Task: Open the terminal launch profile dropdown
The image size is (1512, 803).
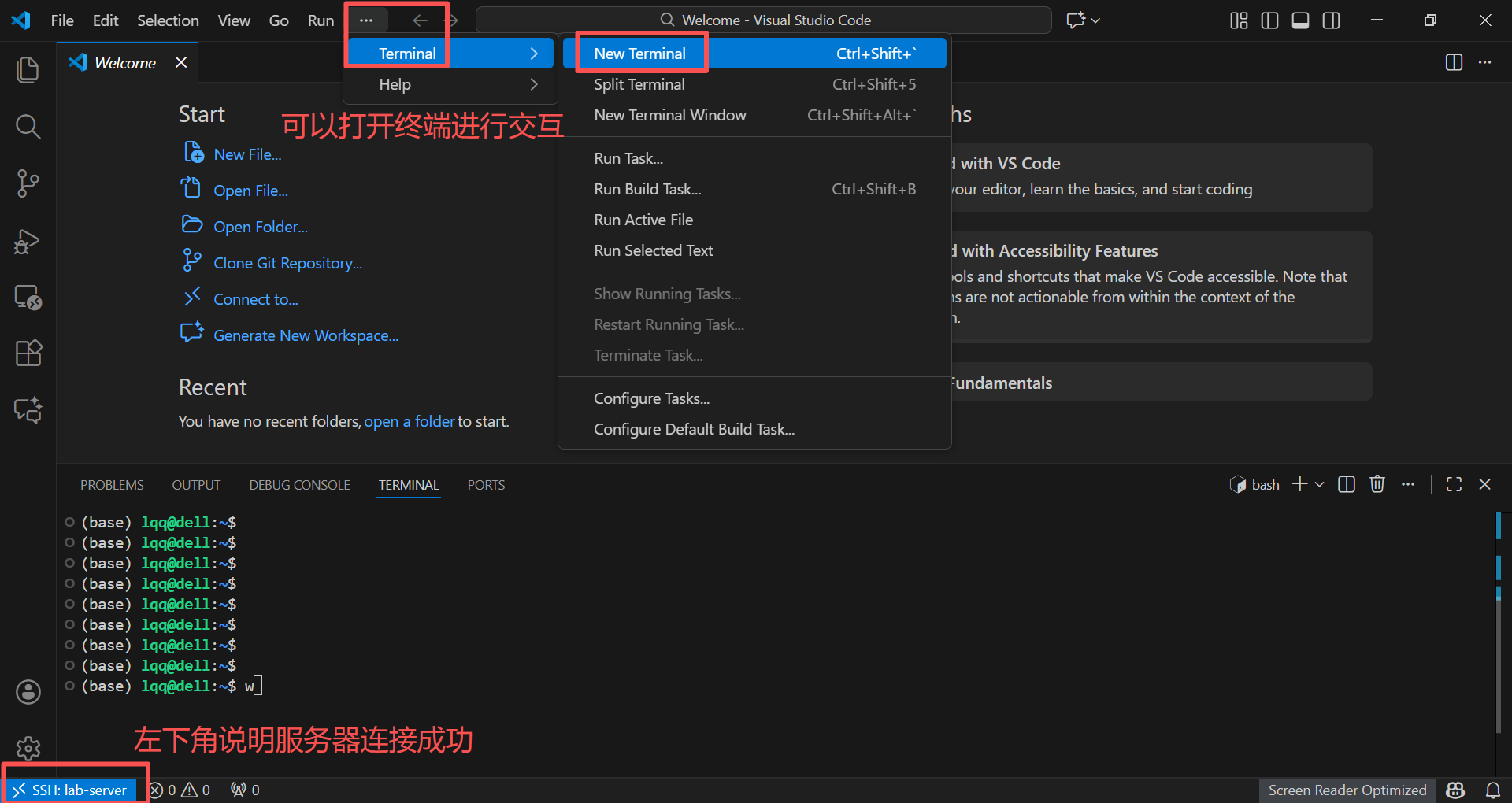Action: [x=1320, y=484]
